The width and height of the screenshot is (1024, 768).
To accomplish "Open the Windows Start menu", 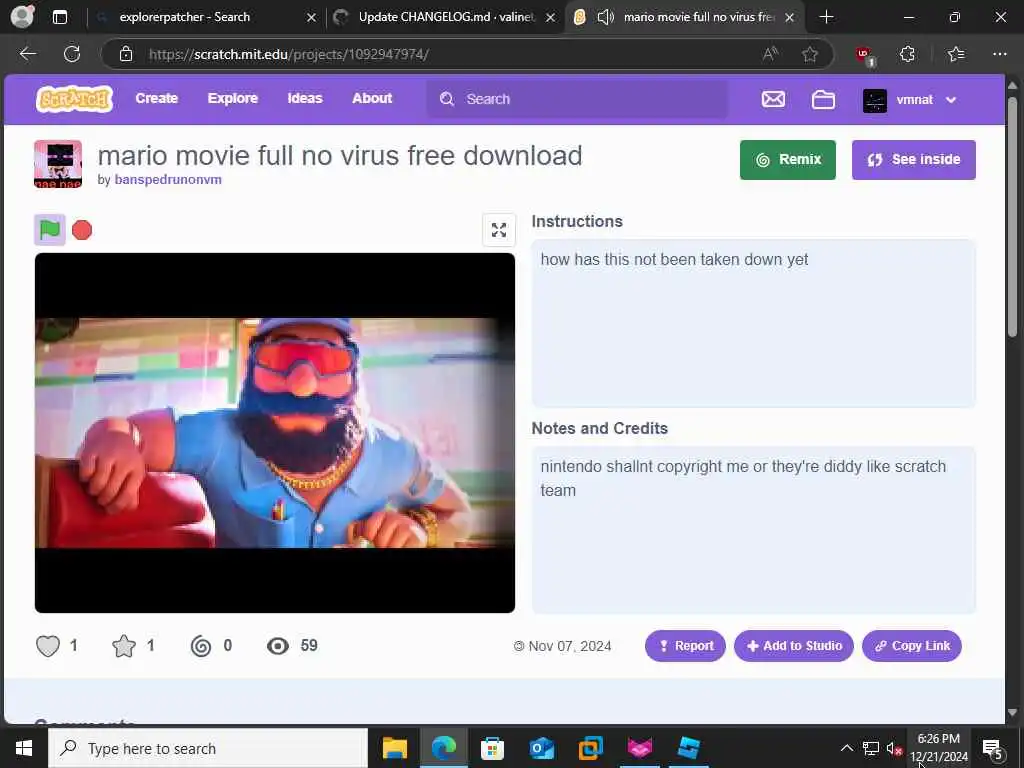I will pyautogui.click(x=24, y=748).
